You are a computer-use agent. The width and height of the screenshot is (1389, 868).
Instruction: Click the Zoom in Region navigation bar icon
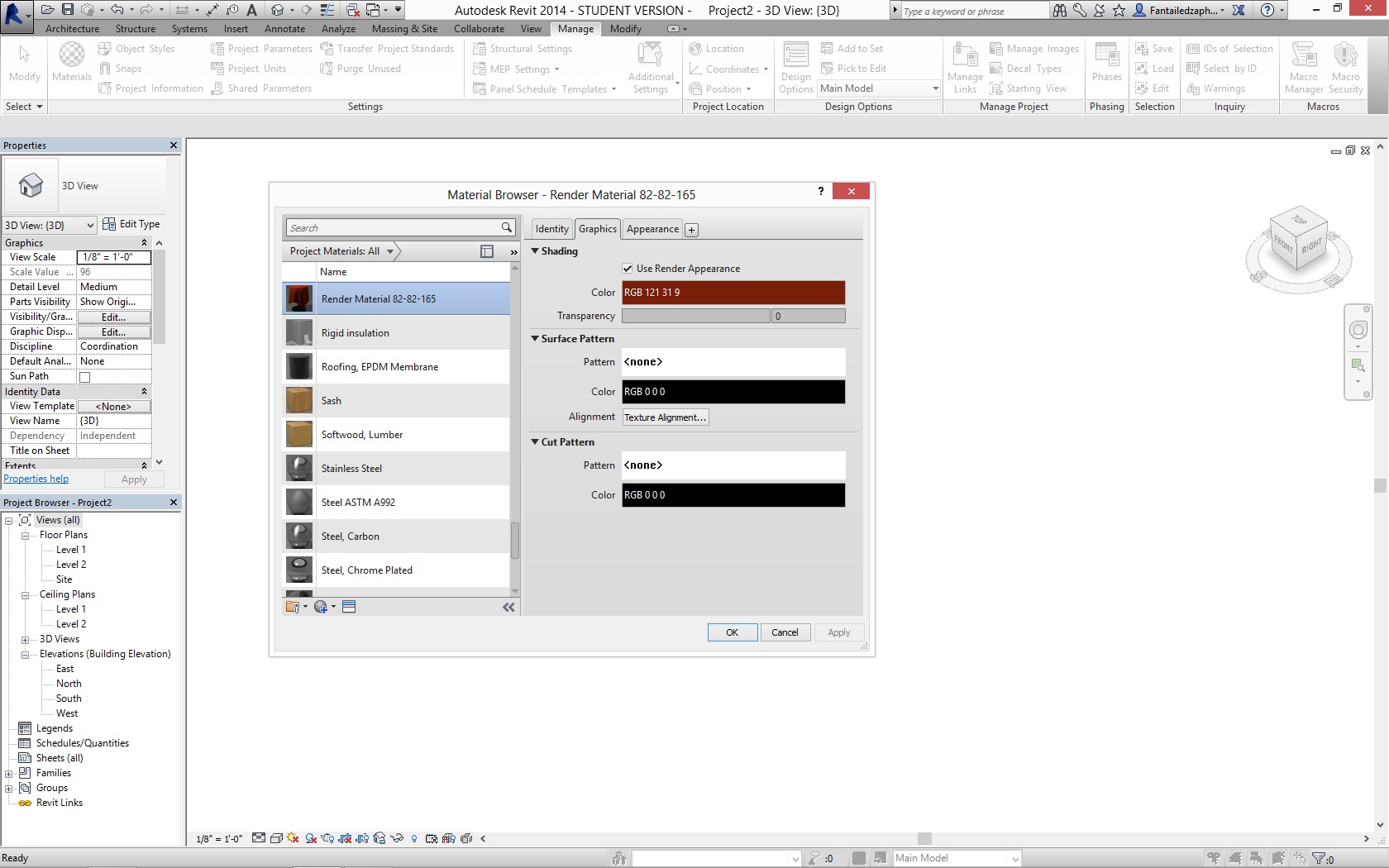coord(1358,365)
